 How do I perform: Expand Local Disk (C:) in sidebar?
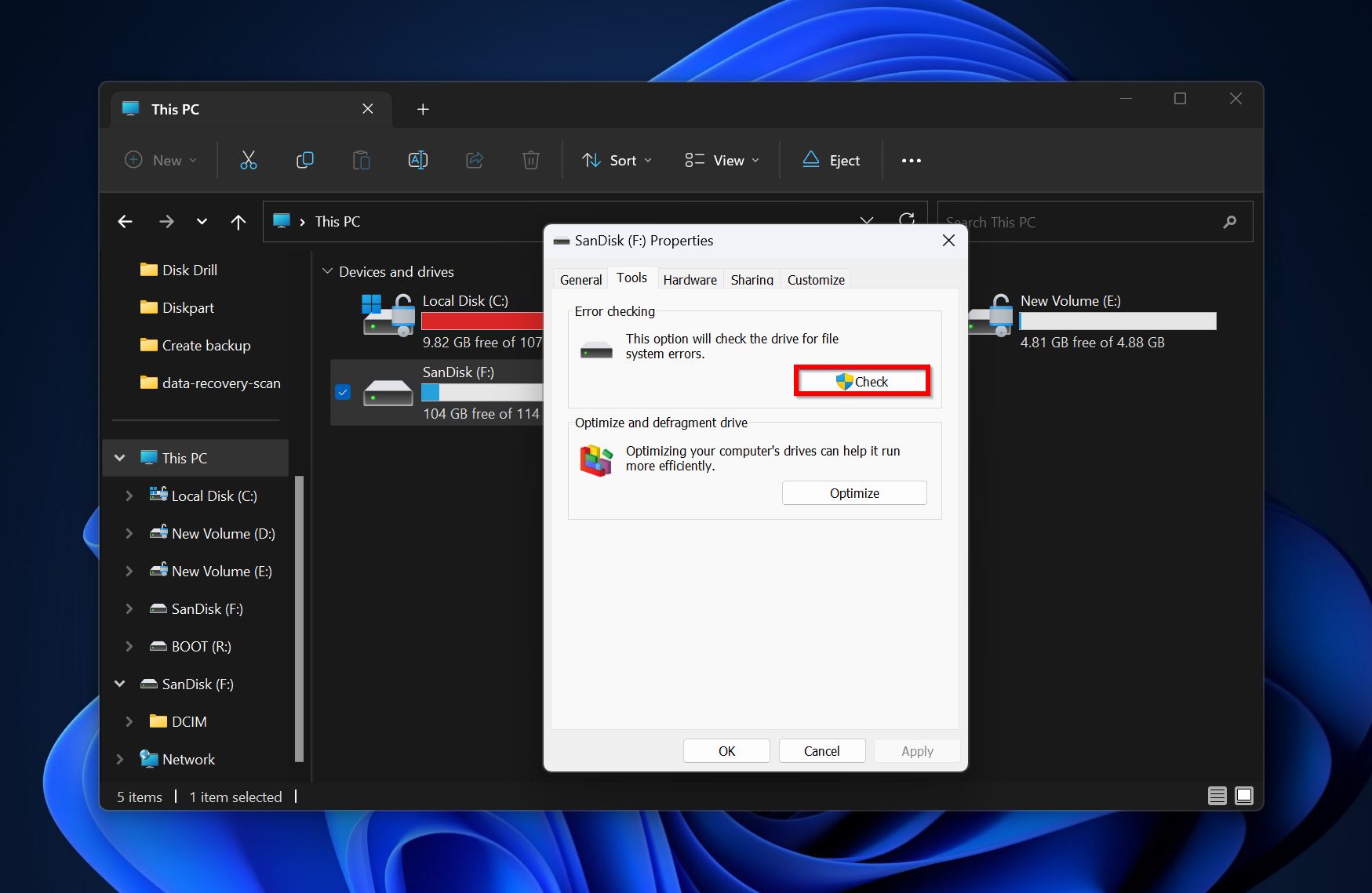point(129,496)
